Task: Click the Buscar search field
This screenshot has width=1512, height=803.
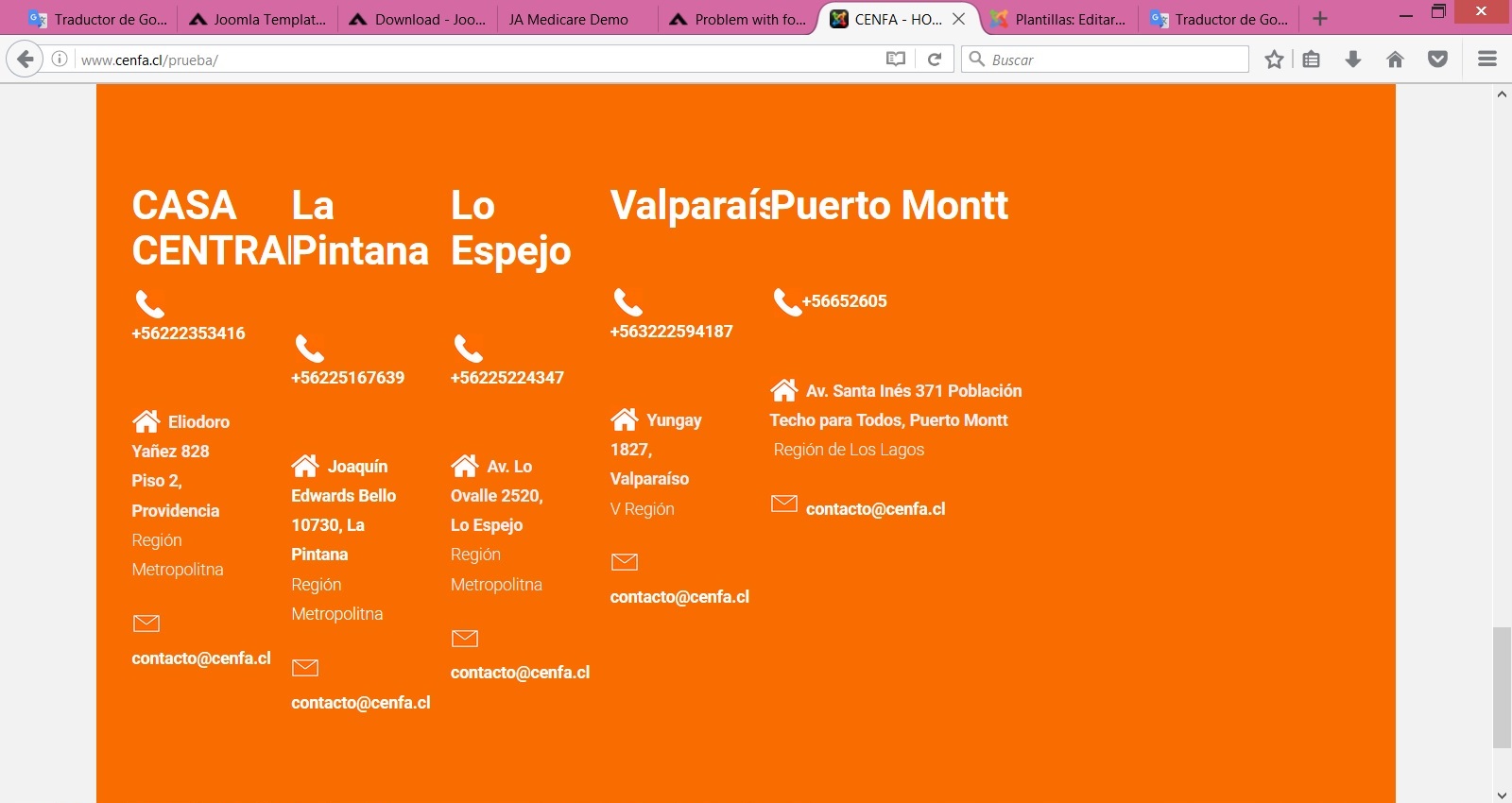Action: click(1106, 60)
